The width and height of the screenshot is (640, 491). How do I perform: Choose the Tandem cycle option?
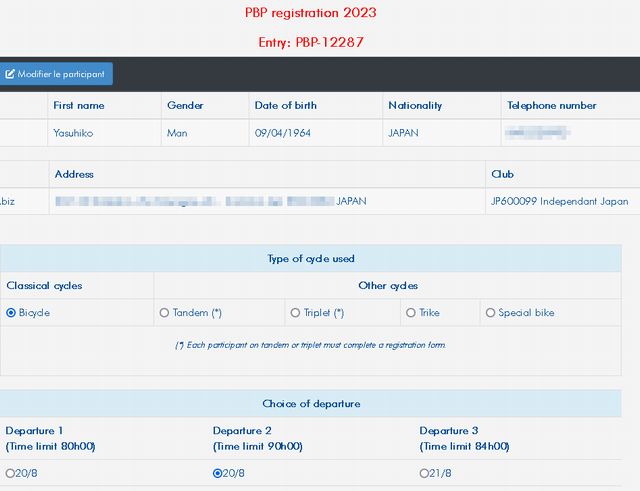164,313
